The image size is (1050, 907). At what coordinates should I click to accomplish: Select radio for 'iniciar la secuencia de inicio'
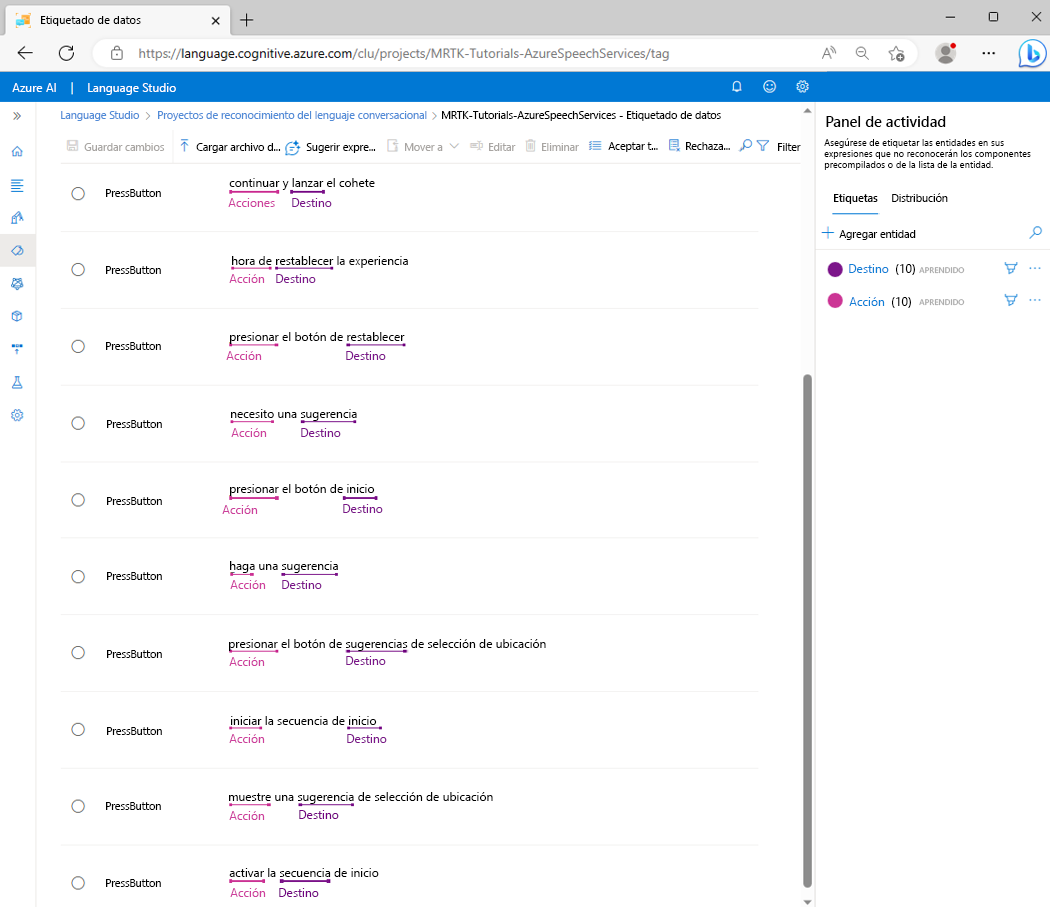point(78,729)
